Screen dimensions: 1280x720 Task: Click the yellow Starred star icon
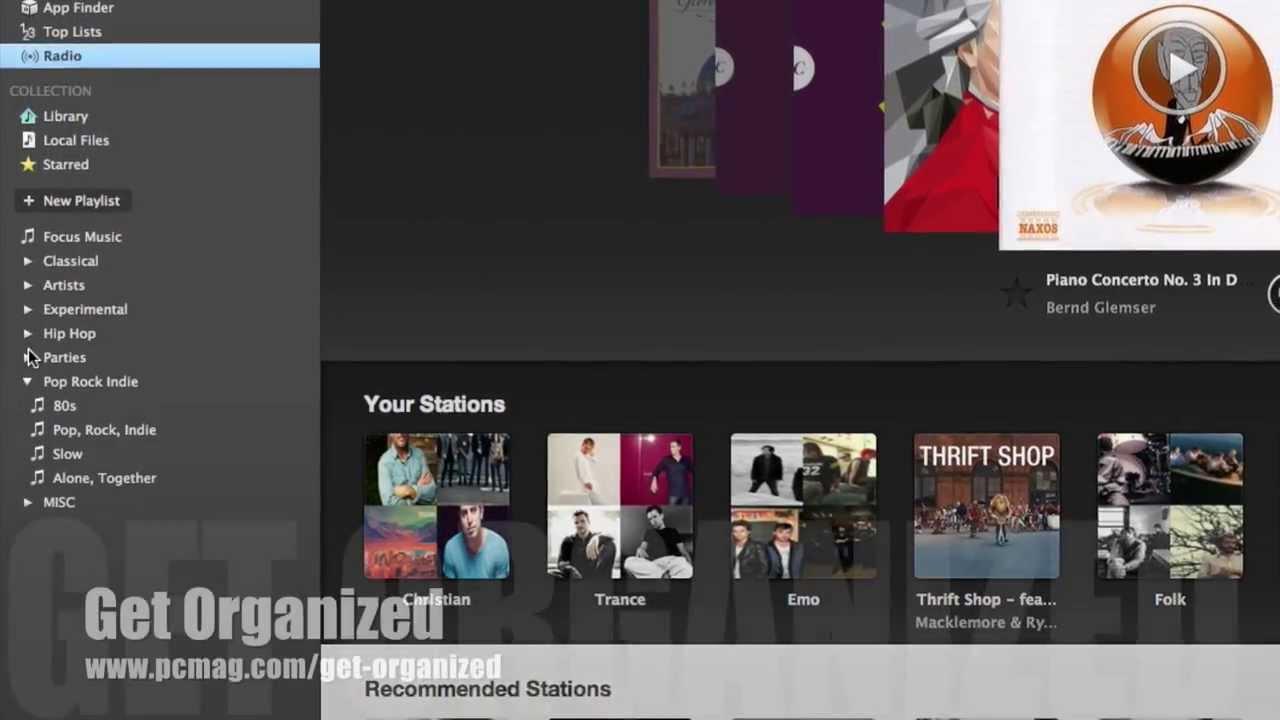(28, 164)
